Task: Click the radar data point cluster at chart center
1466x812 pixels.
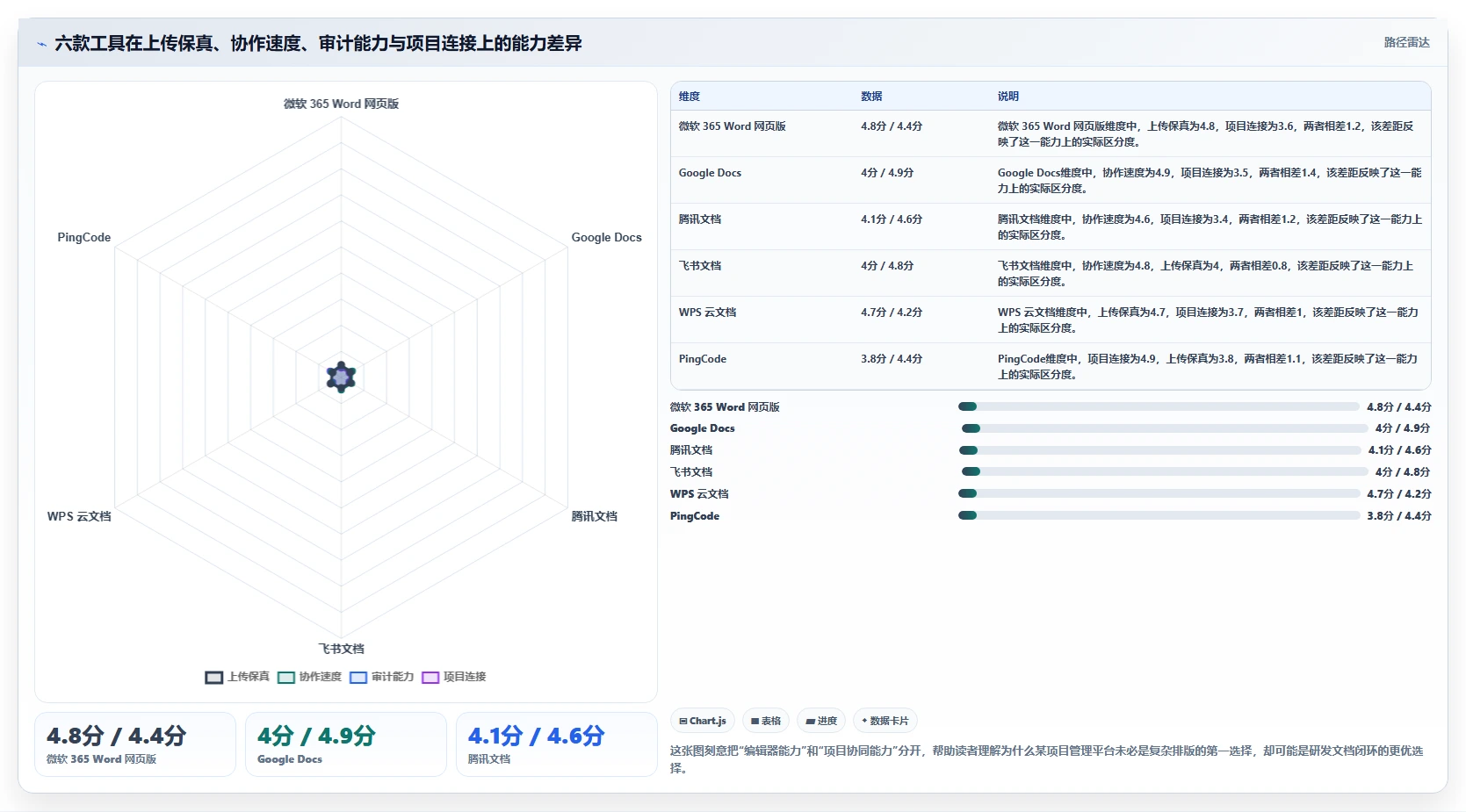Action: tap(342, 377)
